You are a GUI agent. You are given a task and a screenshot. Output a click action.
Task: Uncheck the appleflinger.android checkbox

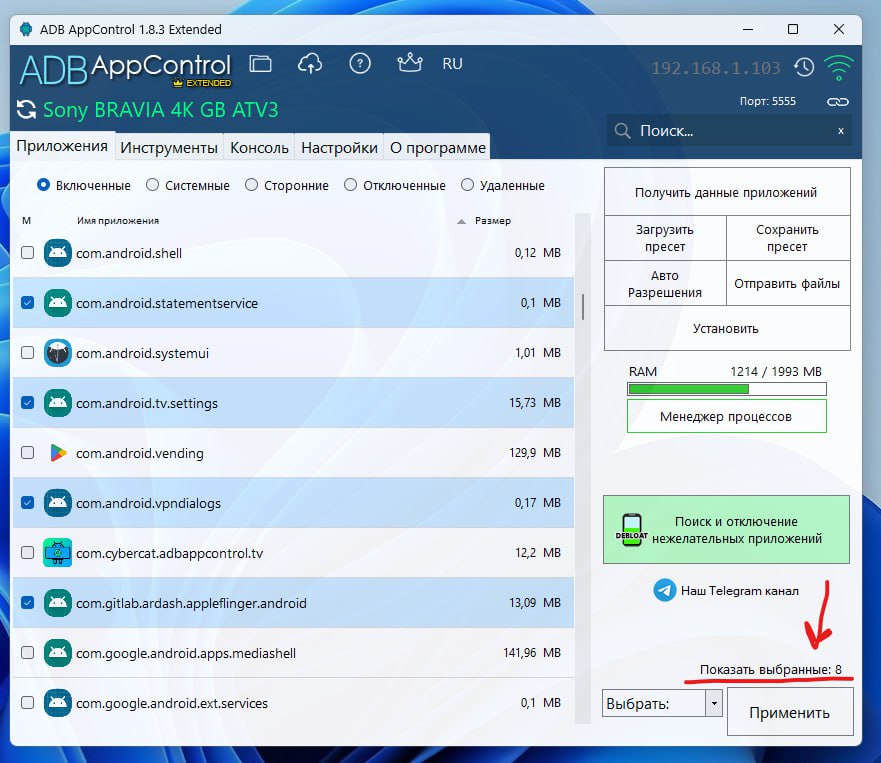pos(28,603)
